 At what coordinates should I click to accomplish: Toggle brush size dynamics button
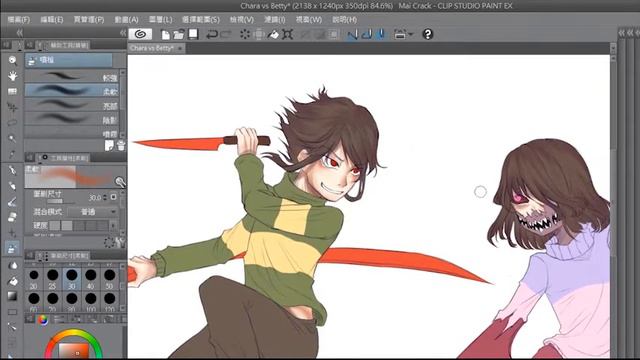(113, 197)
